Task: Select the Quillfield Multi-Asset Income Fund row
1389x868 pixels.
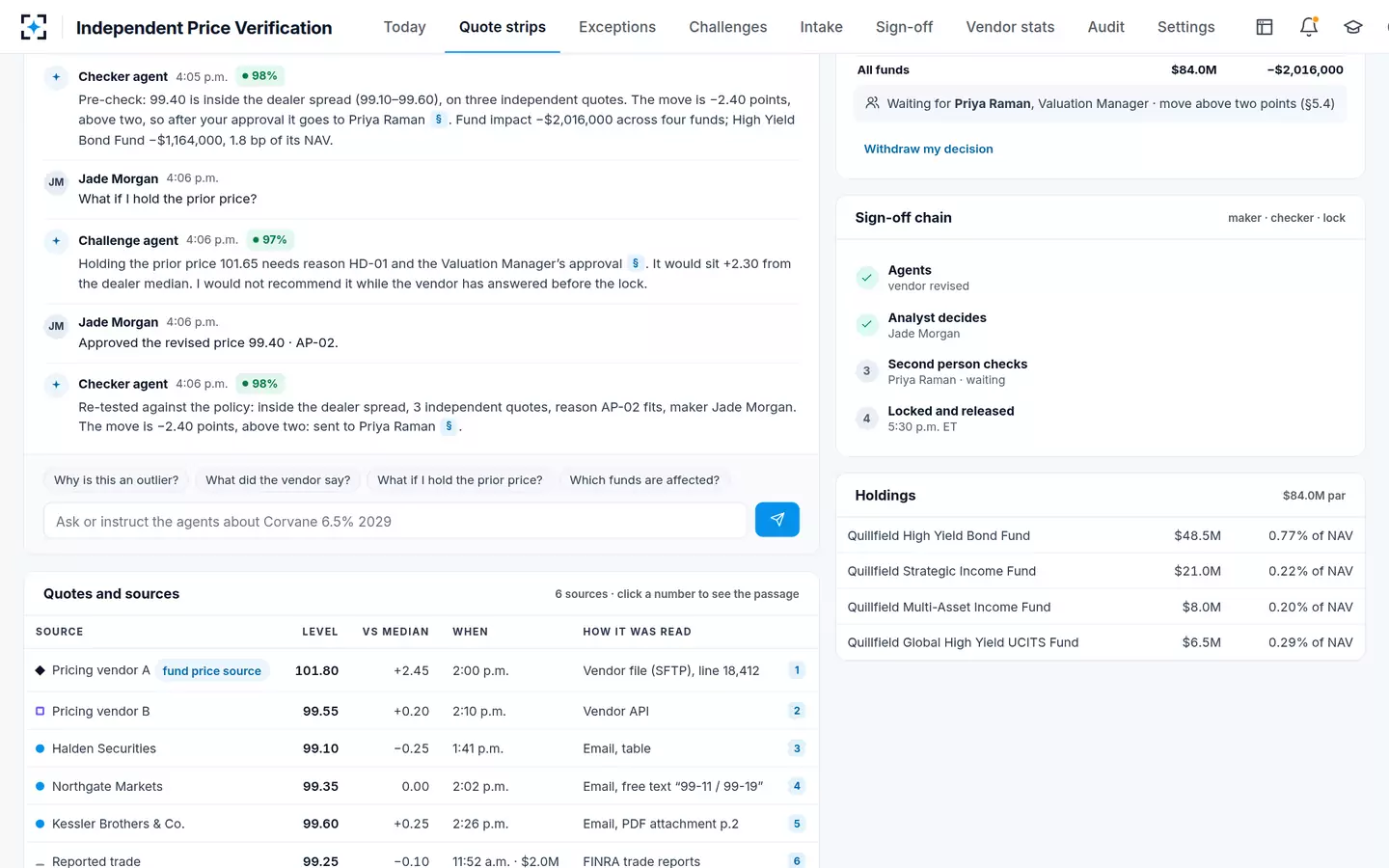Action: (x=1101, y=607)
